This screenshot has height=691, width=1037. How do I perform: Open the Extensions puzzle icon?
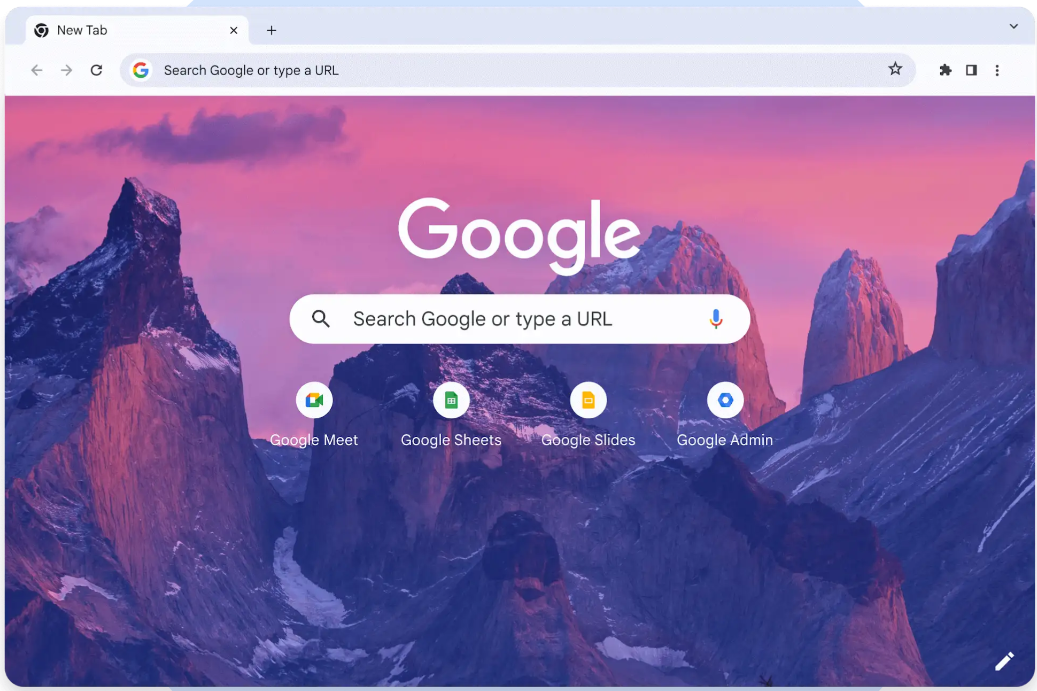pyautogui.click(x=945, y=70)
